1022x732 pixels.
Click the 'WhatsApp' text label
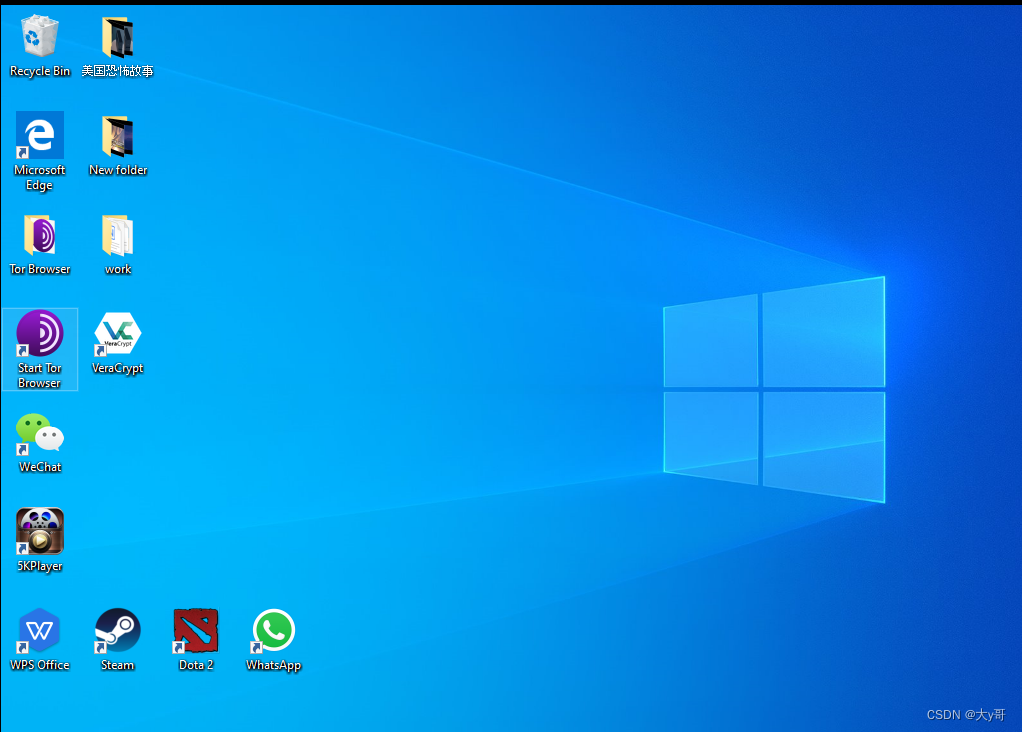click(273, 665)
